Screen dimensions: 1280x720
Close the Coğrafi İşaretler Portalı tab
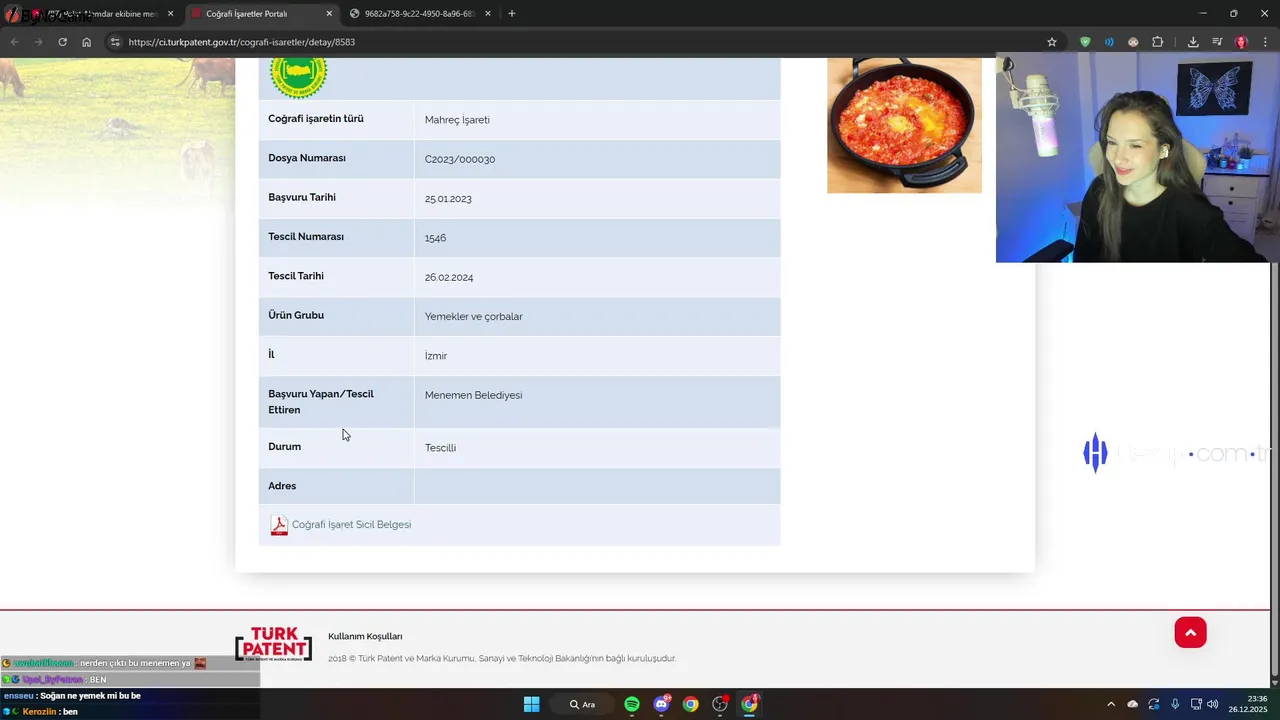pyautogui.click(x=329, y=14)
